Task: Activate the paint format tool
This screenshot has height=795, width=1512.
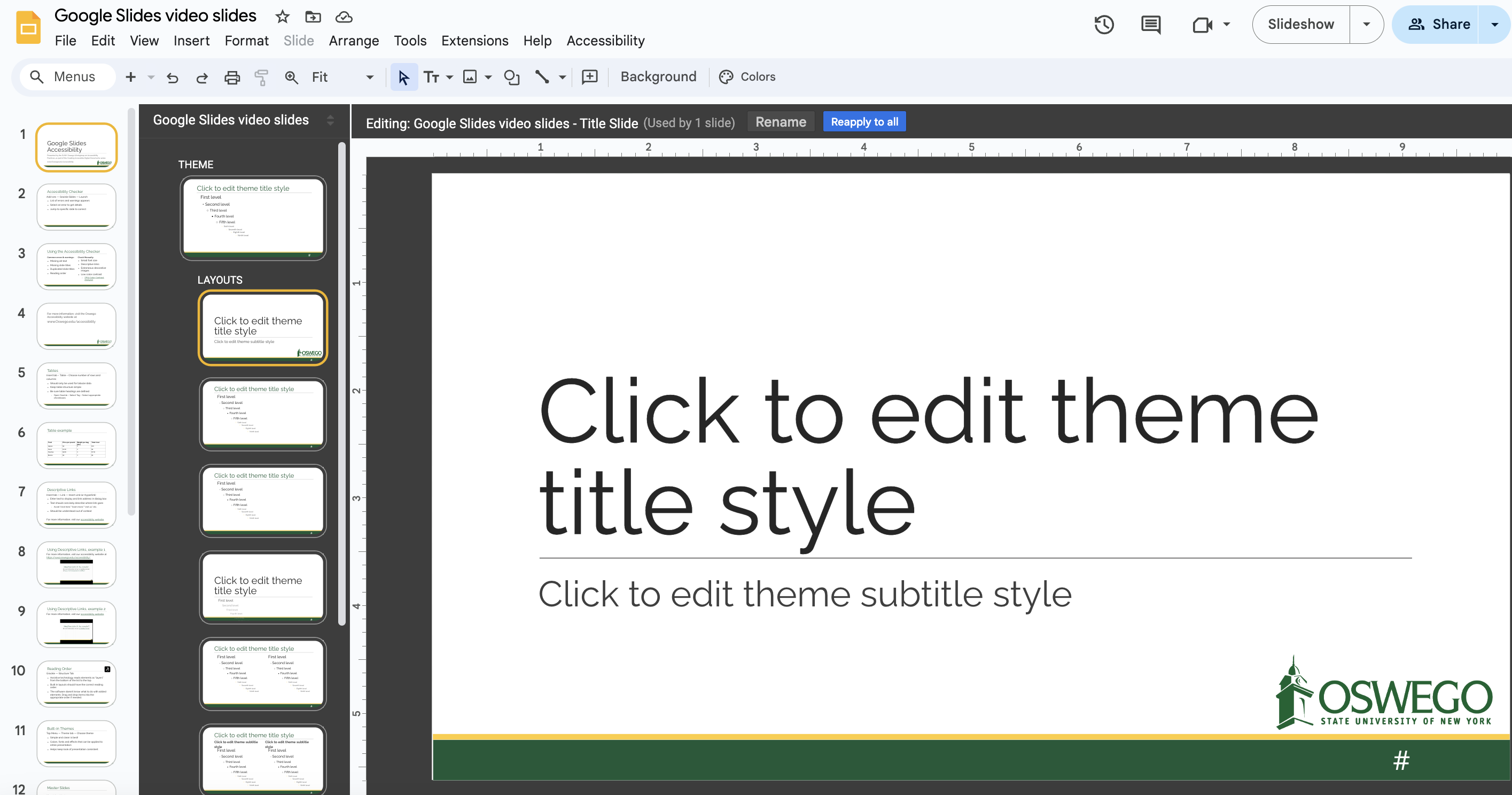Action: click(x=261, y=77)
